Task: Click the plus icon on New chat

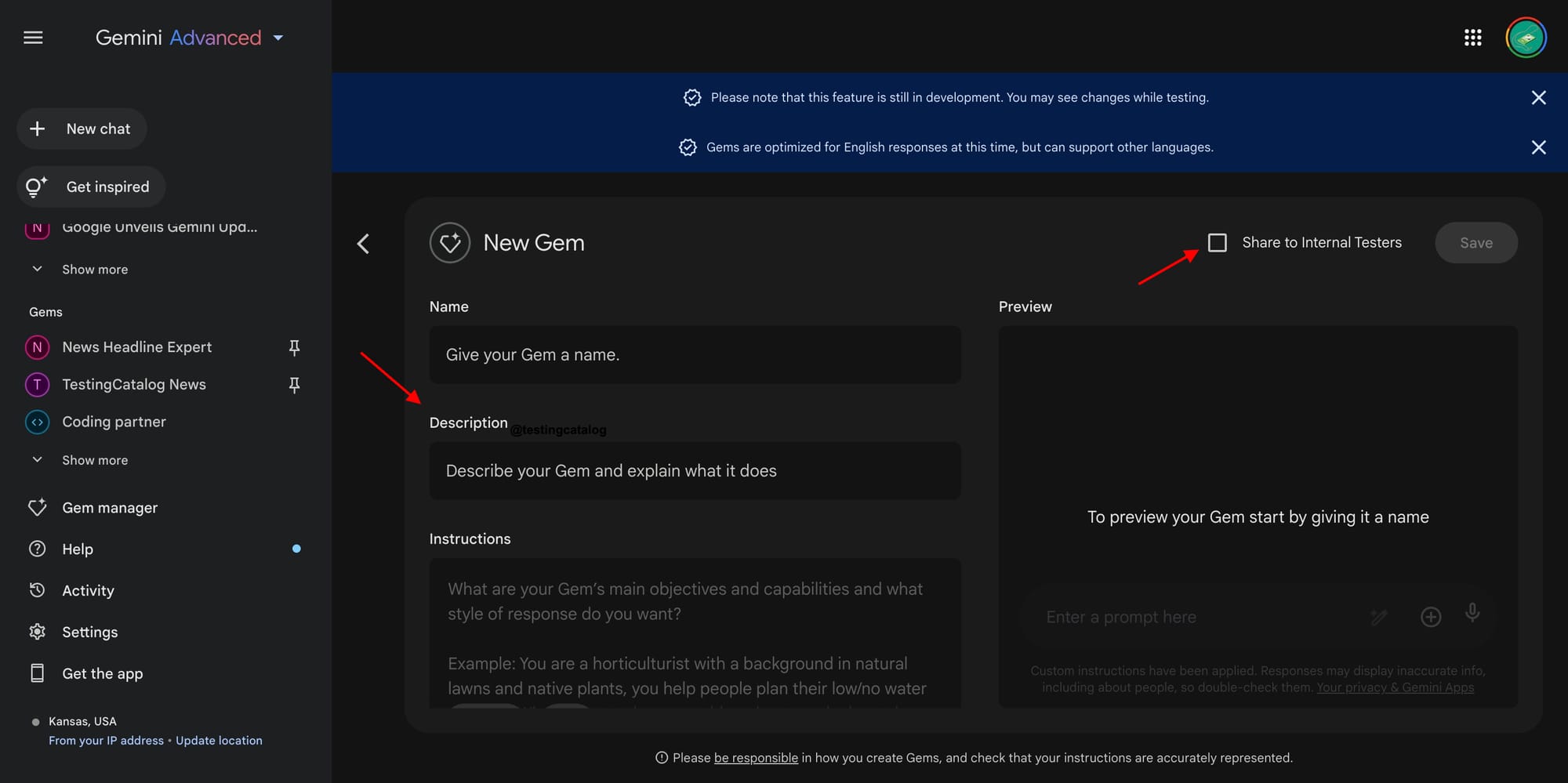Action: (37, 129)
